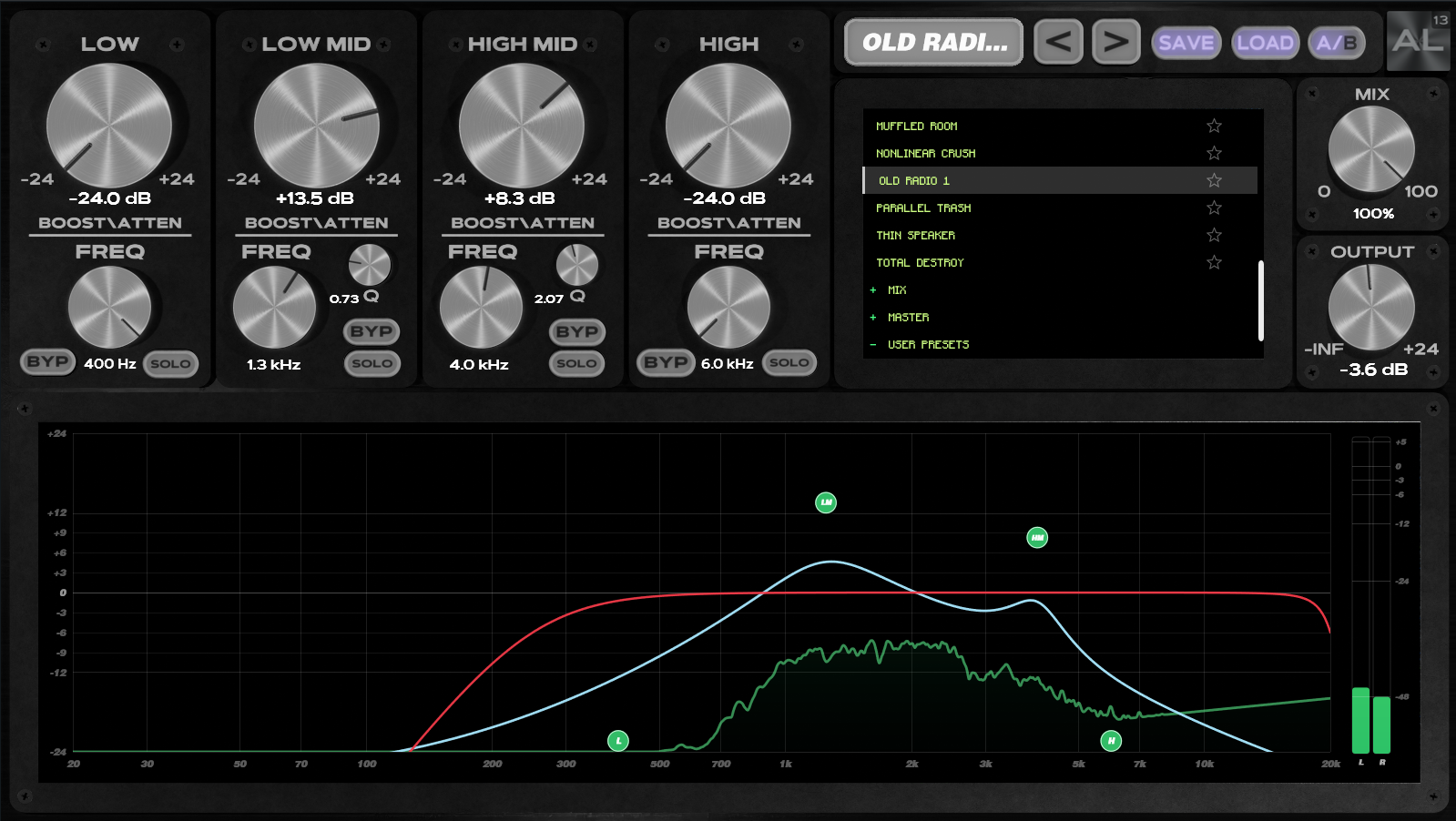Bypass the HIGH MID band
1456x821 pixels.
(577, 331)
